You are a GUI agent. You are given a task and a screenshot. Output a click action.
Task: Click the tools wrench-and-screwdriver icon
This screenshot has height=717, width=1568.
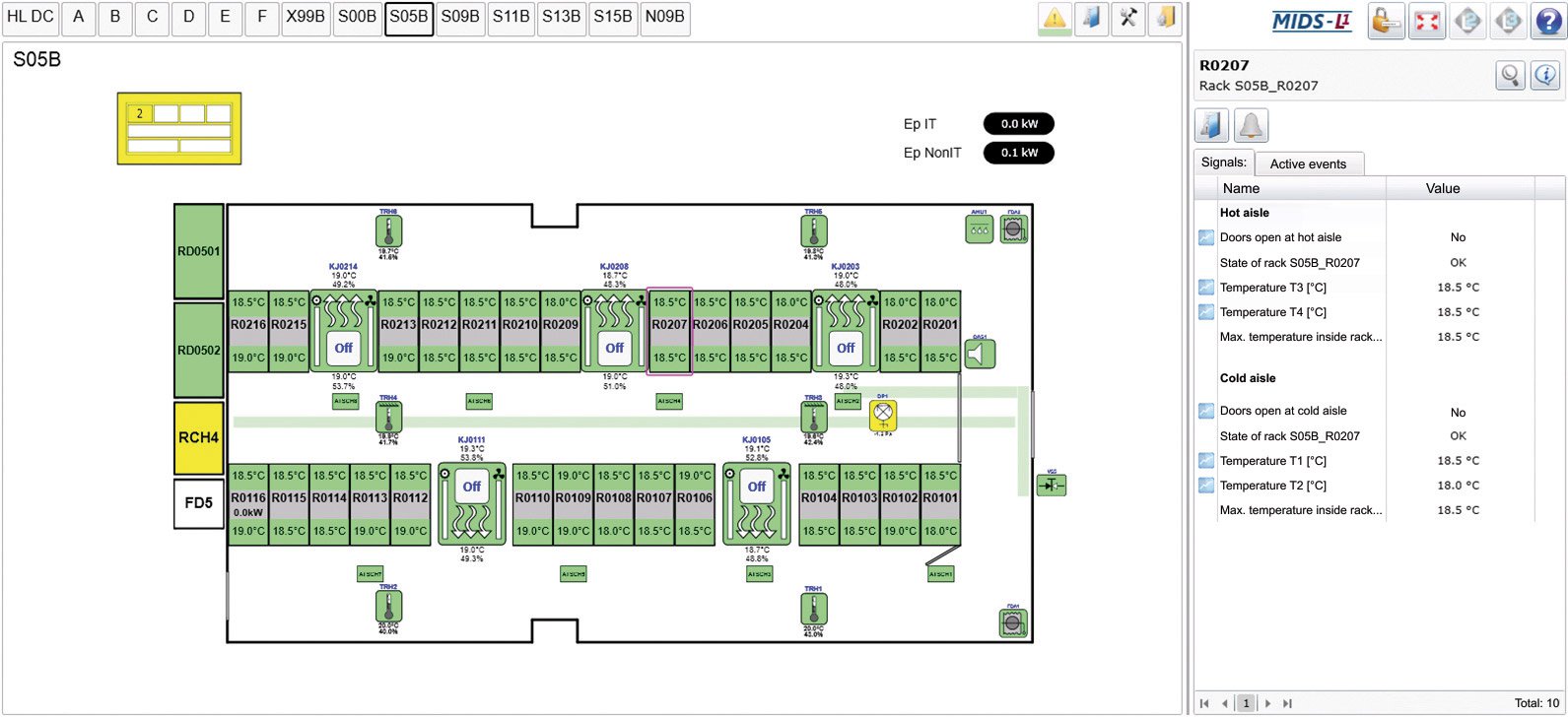[x=1128, y=19]
